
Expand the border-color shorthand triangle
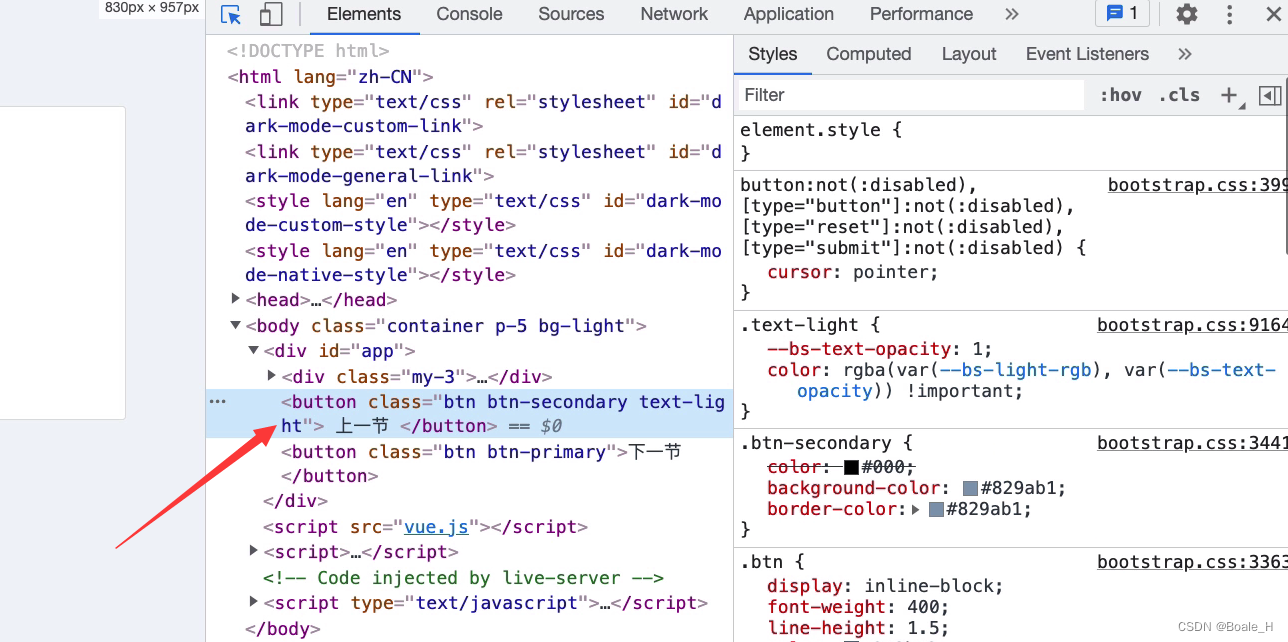tap(915, 509)
